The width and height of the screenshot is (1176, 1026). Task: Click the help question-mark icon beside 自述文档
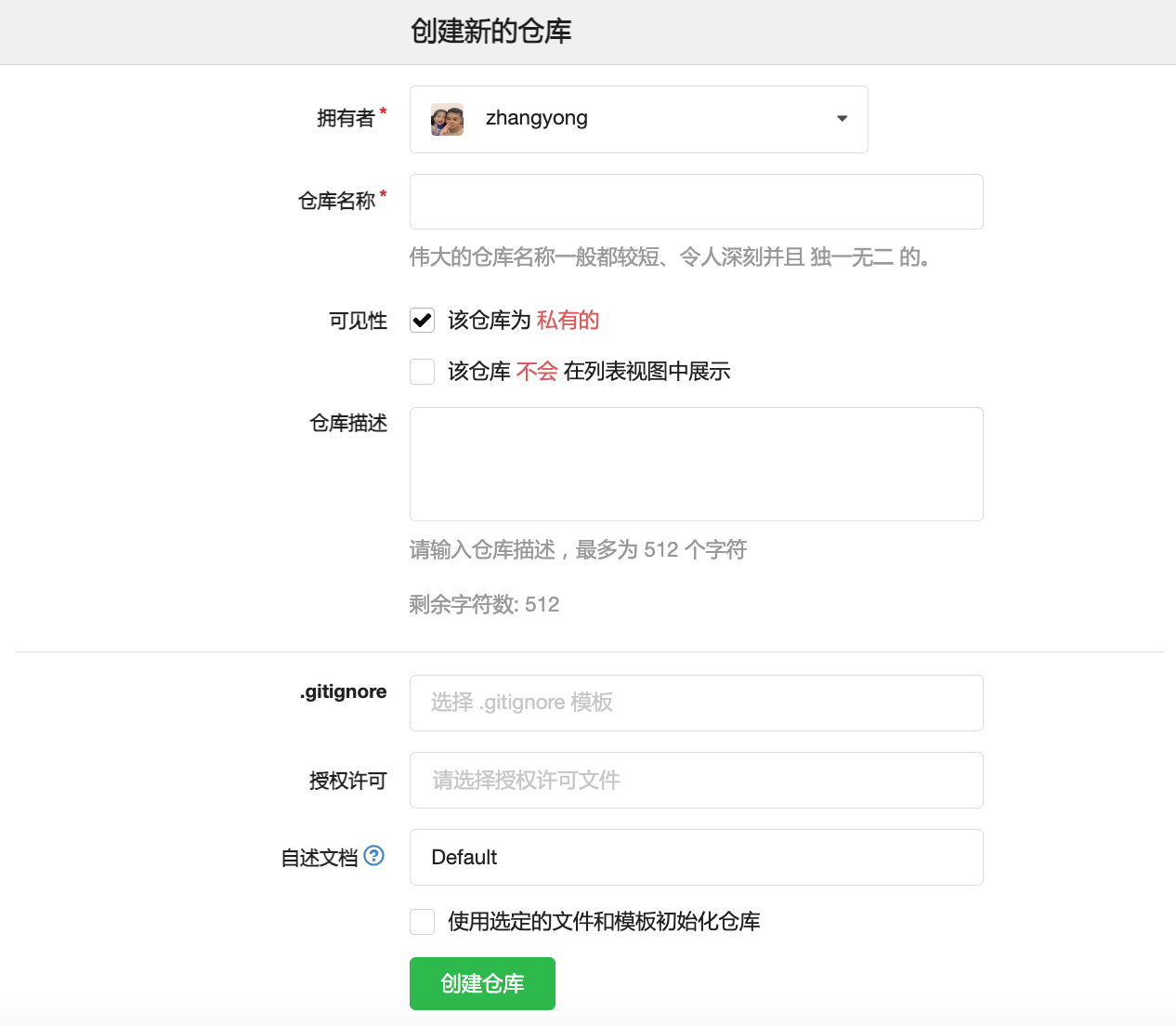click(x=374, y=856)
